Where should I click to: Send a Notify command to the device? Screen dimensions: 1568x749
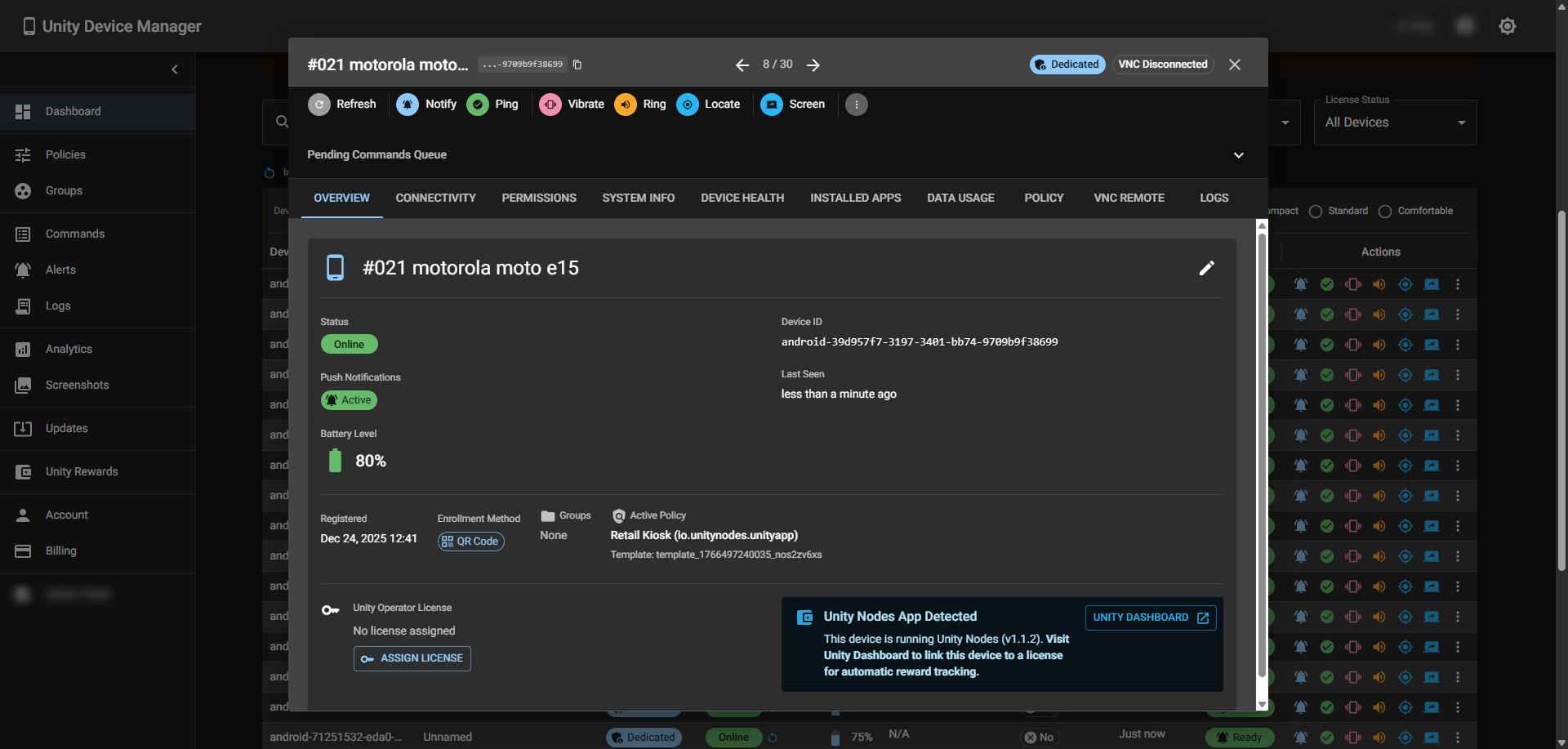(x=426, y=105)
